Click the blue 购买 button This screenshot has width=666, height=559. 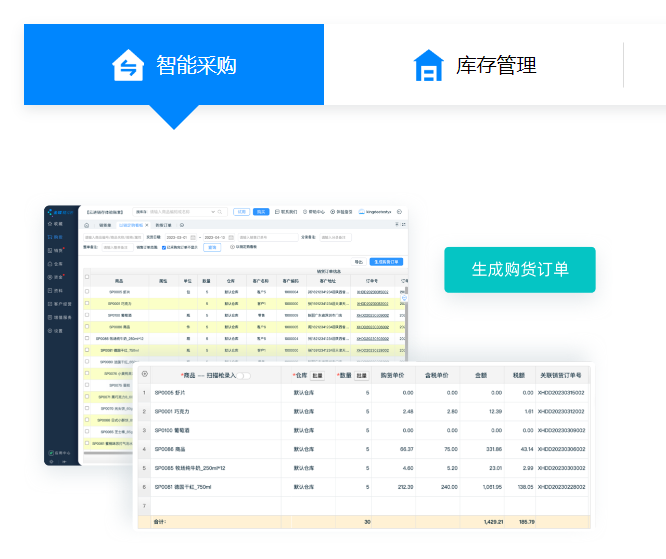click(261, 212)
